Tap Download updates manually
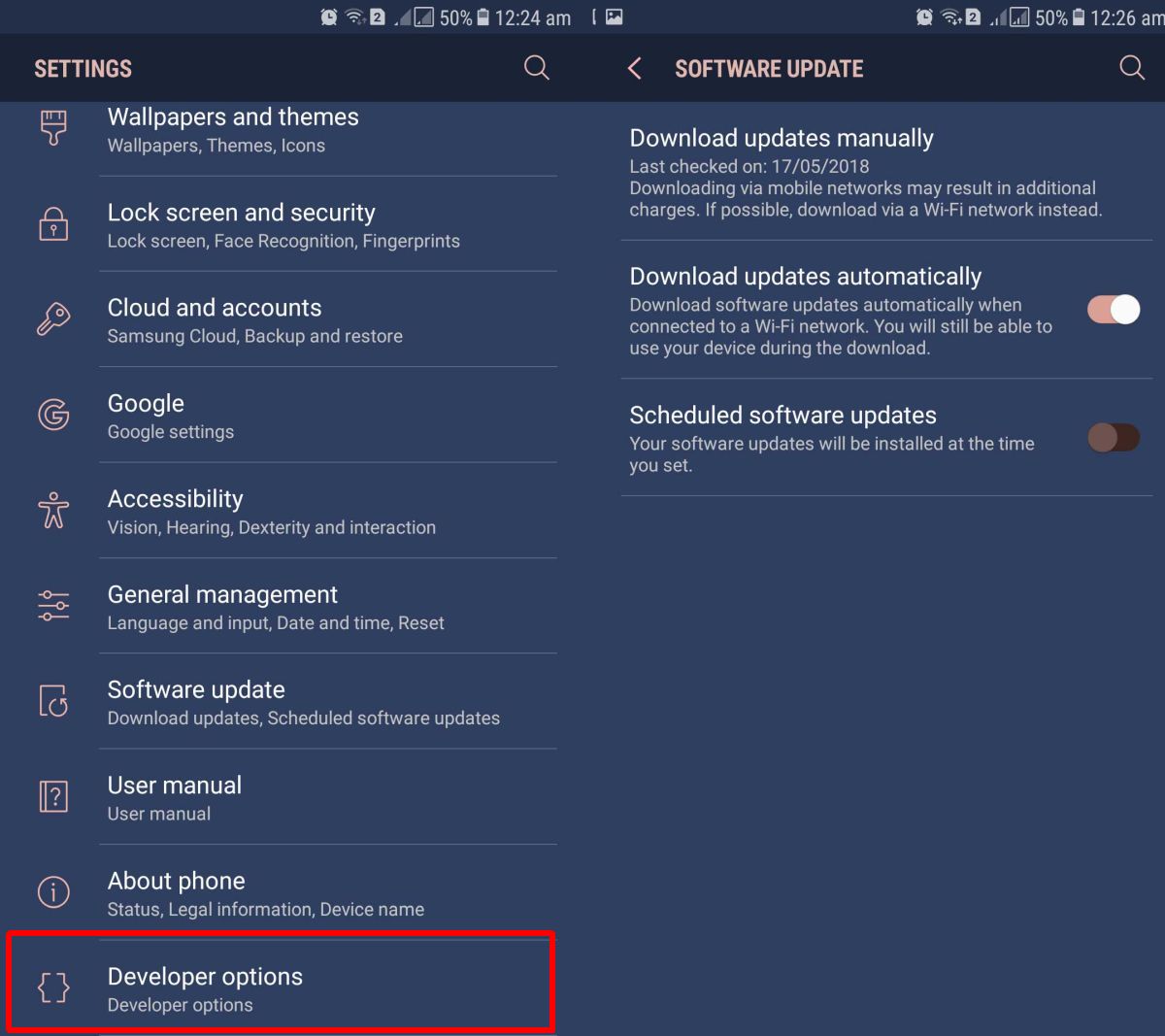 pos(782,138)
